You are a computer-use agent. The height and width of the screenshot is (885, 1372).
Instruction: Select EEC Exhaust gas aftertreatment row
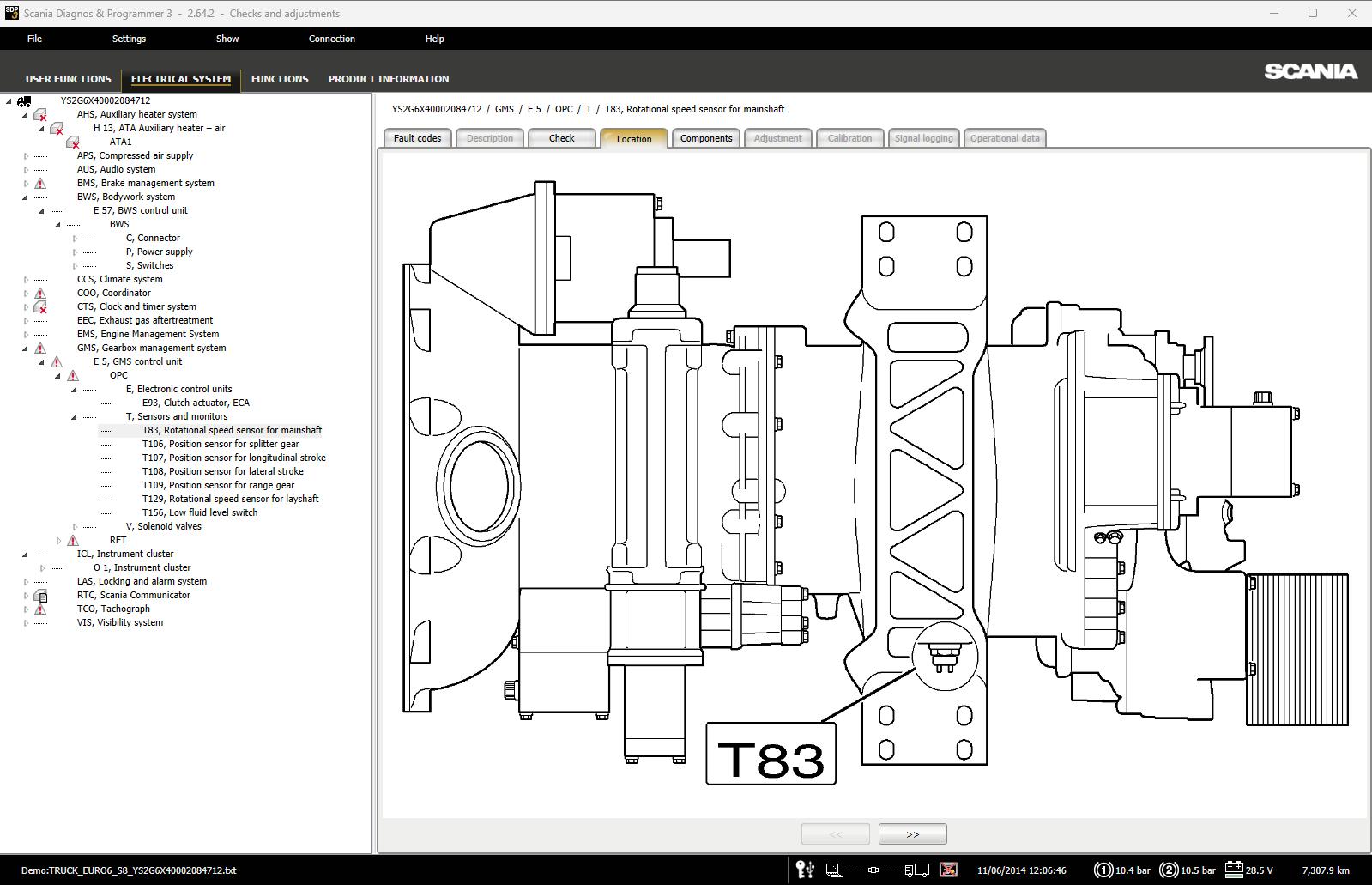tap(145, 321)
